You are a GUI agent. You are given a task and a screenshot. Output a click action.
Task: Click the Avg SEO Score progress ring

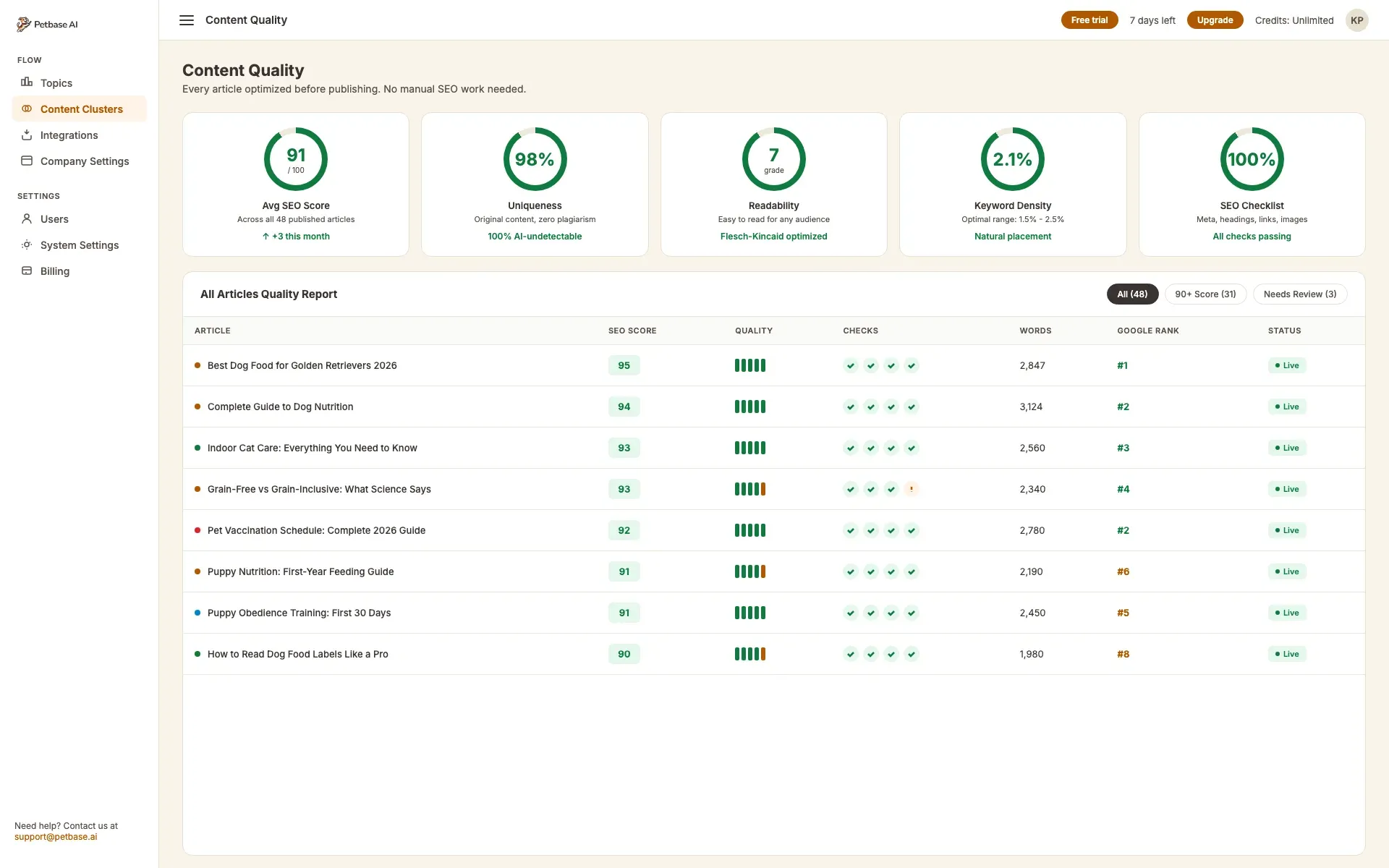click(295, 158)
